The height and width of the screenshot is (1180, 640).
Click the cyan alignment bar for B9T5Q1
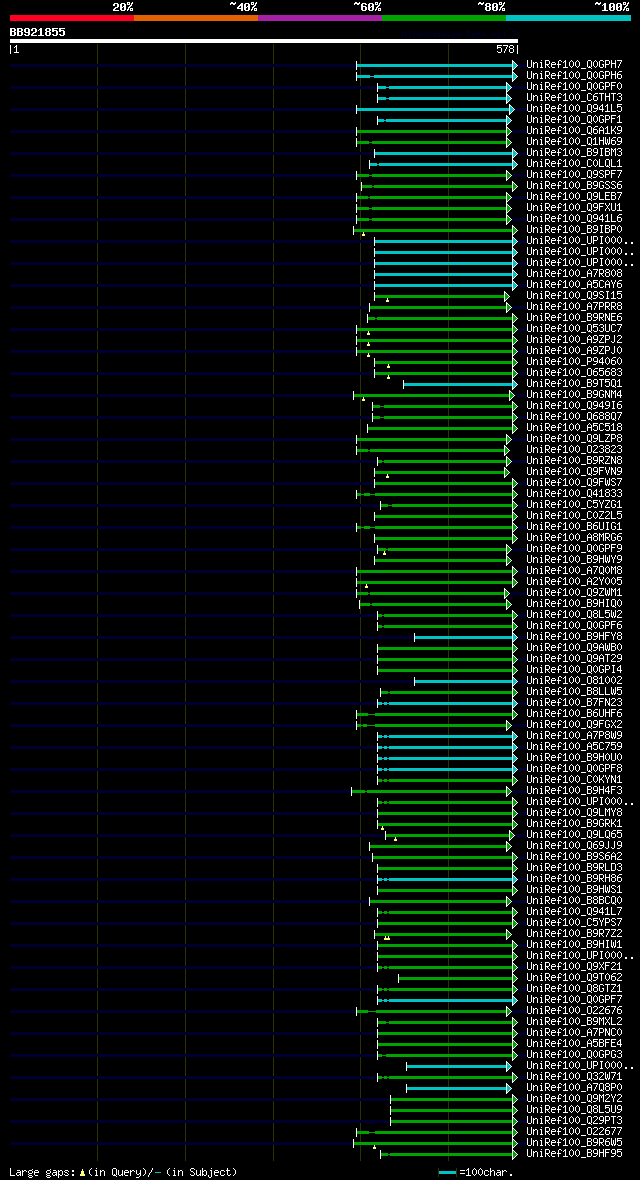point(459,384)
